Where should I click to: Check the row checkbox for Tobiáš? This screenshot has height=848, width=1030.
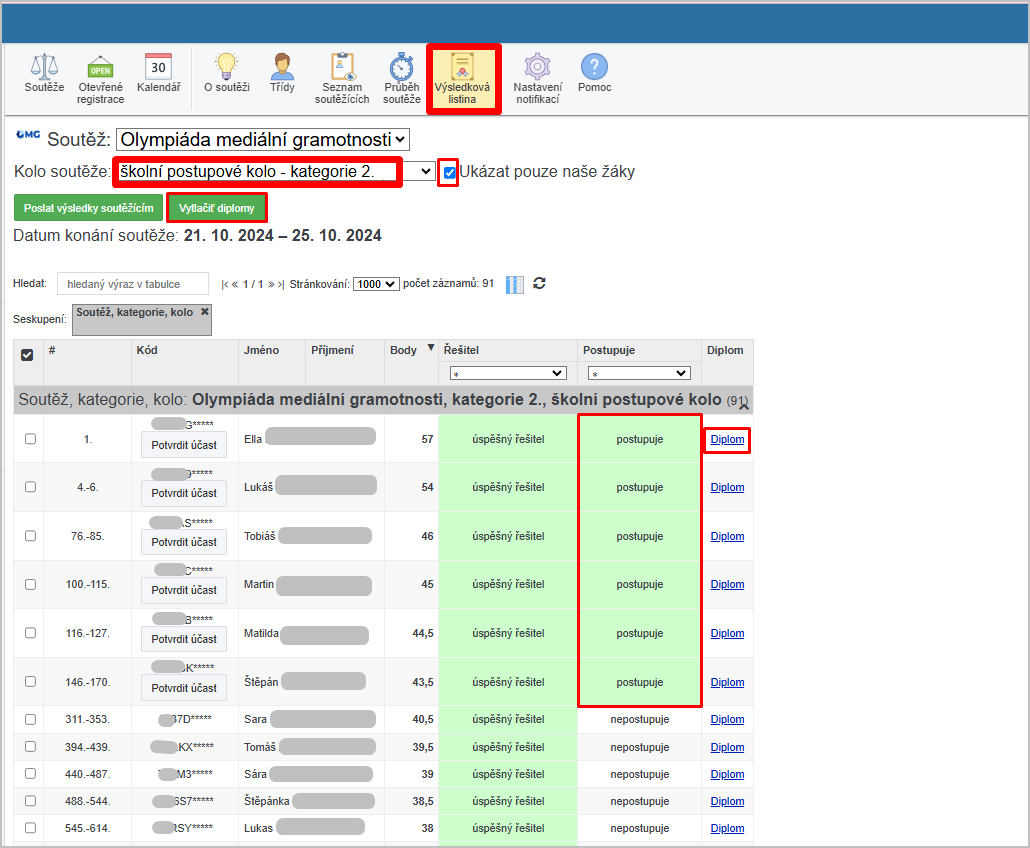(x=30, y=536)
